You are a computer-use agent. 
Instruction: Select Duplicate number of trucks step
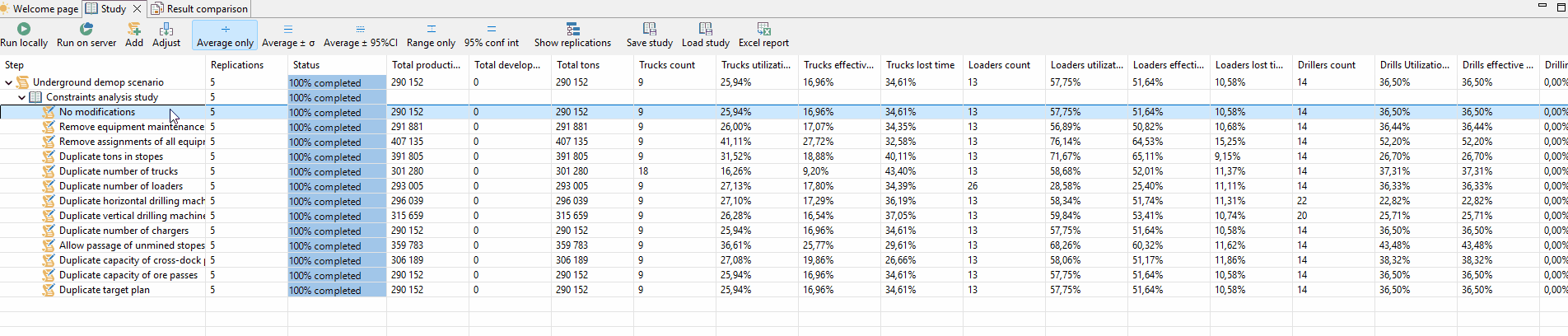119,171
